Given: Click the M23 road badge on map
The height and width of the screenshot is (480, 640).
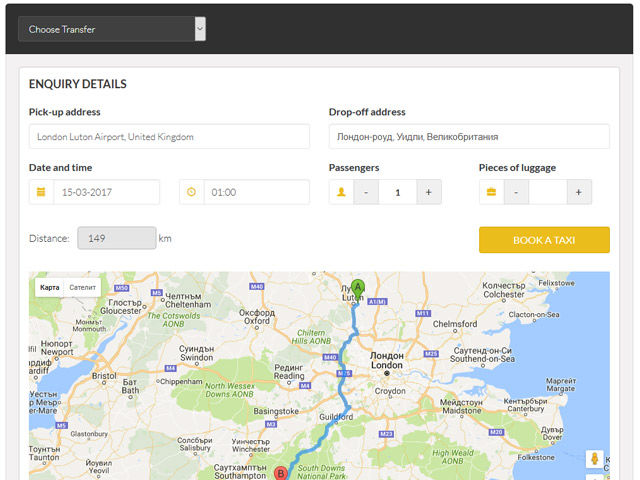Looking at the screenshot, I should coord(386,434).
